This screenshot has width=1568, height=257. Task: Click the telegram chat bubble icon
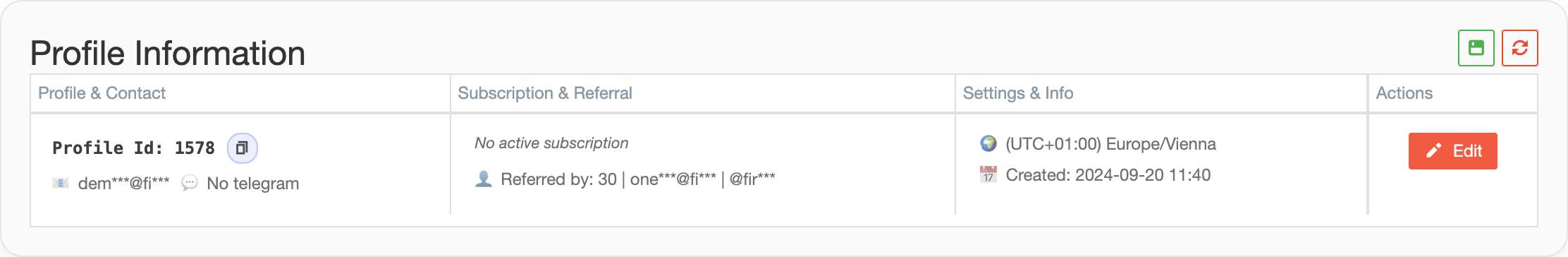(190, 184)
